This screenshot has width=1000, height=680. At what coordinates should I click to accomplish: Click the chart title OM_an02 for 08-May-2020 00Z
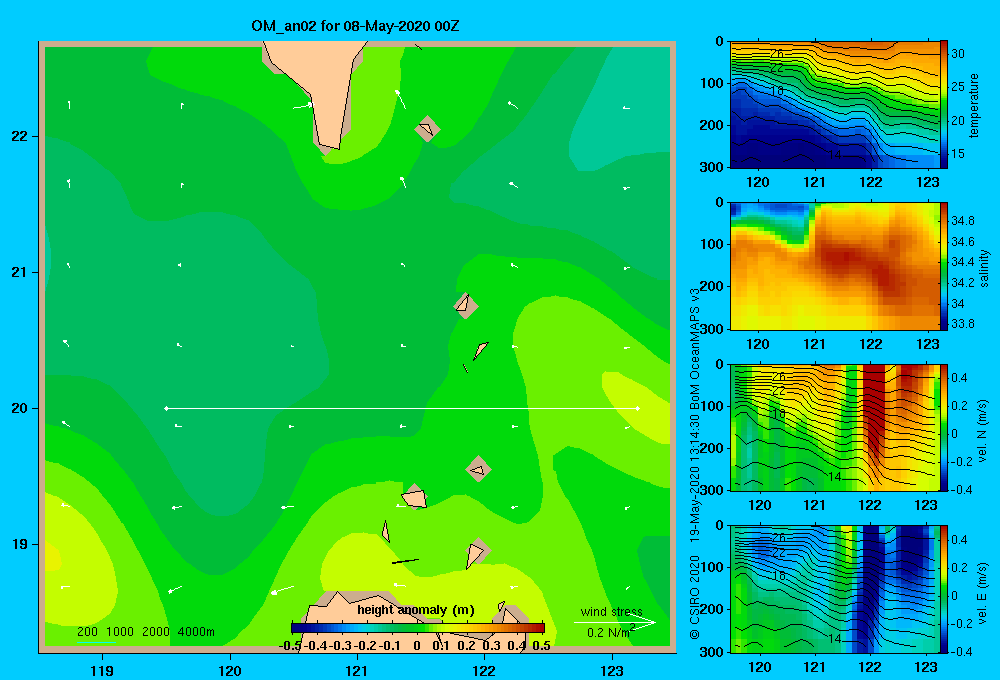pyautogui.click(x=355, y=26)
